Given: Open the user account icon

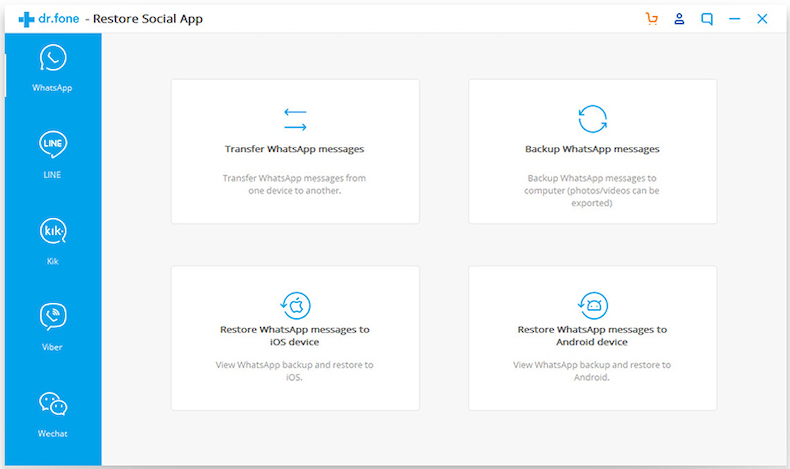Looking at the screenshot, I should coord(680,19).
